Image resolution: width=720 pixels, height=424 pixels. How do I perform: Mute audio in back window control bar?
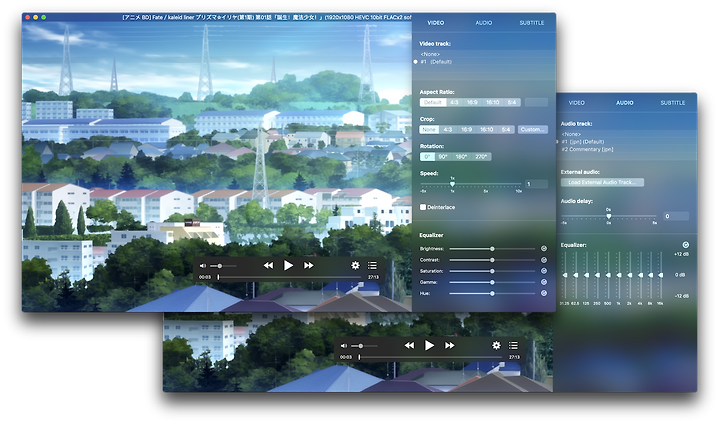343,345
